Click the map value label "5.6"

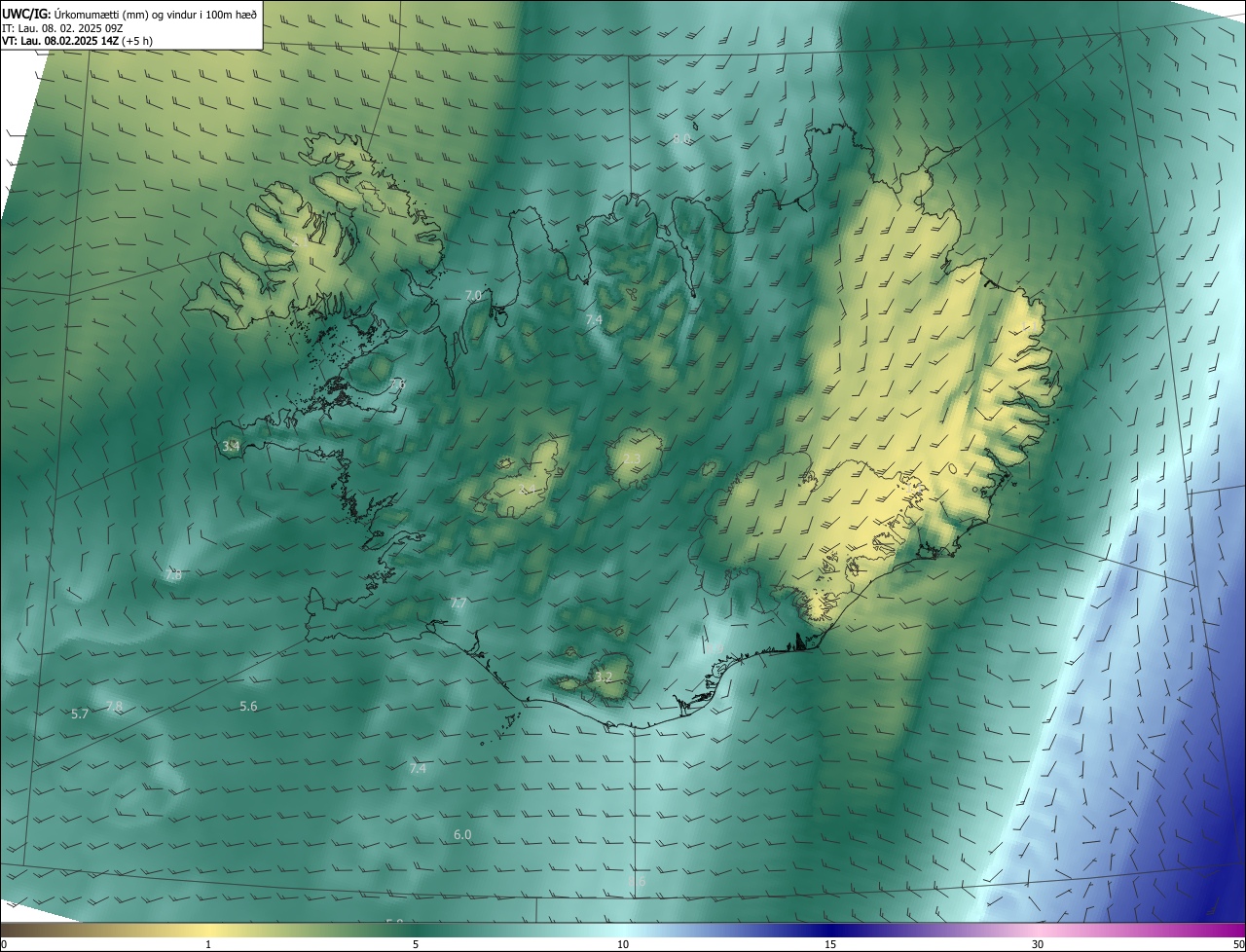pyautogui.click(x=248, y=707)
